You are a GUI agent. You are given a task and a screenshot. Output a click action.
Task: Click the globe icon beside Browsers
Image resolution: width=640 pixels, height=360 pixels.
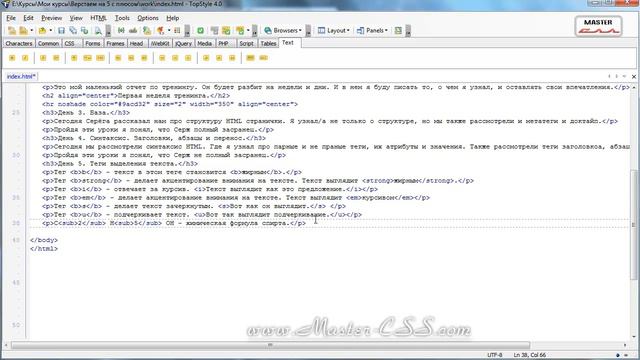tap(268, 31)
